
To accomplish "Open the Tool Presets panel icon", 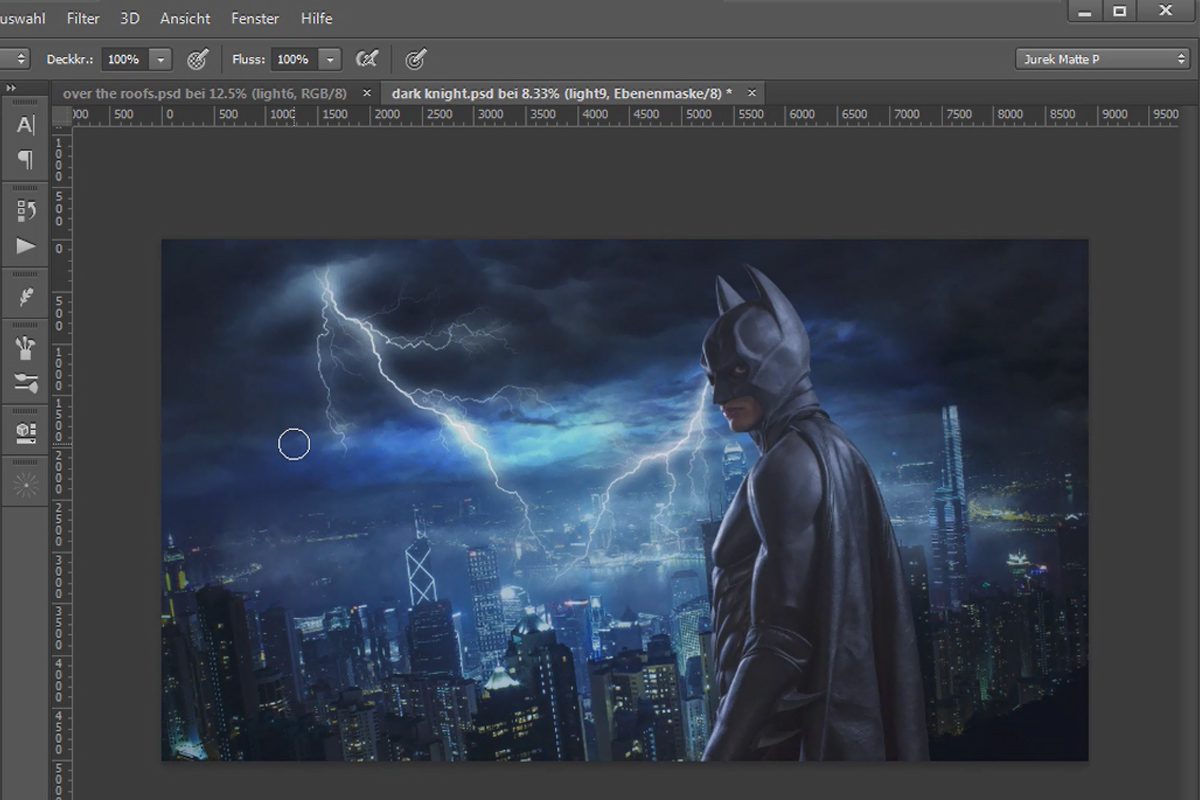I will click(x=26, y=382).
